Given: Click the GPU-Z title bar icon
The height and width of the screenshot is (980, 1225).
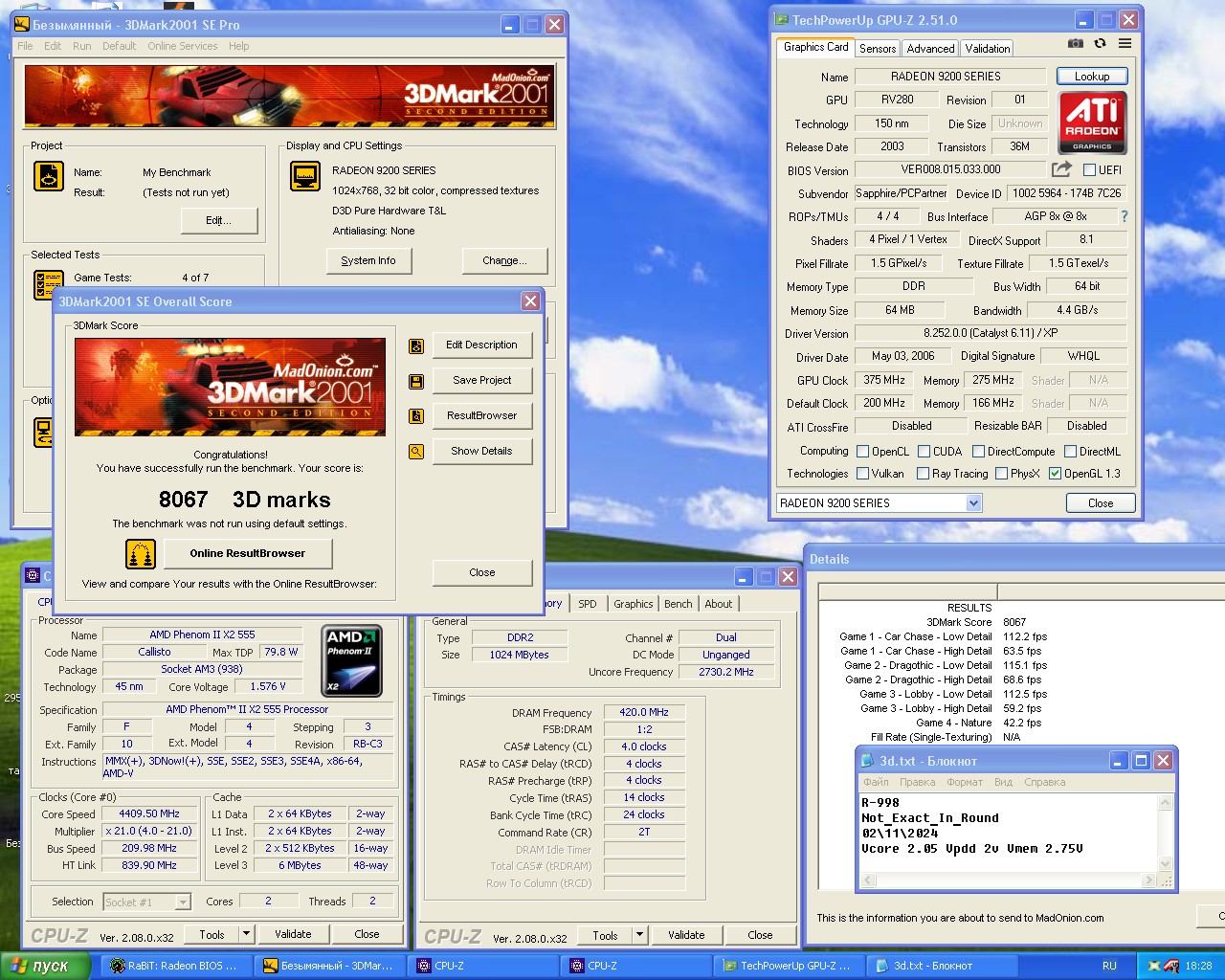Looking at the screenshot, I should tap(781, 19).
